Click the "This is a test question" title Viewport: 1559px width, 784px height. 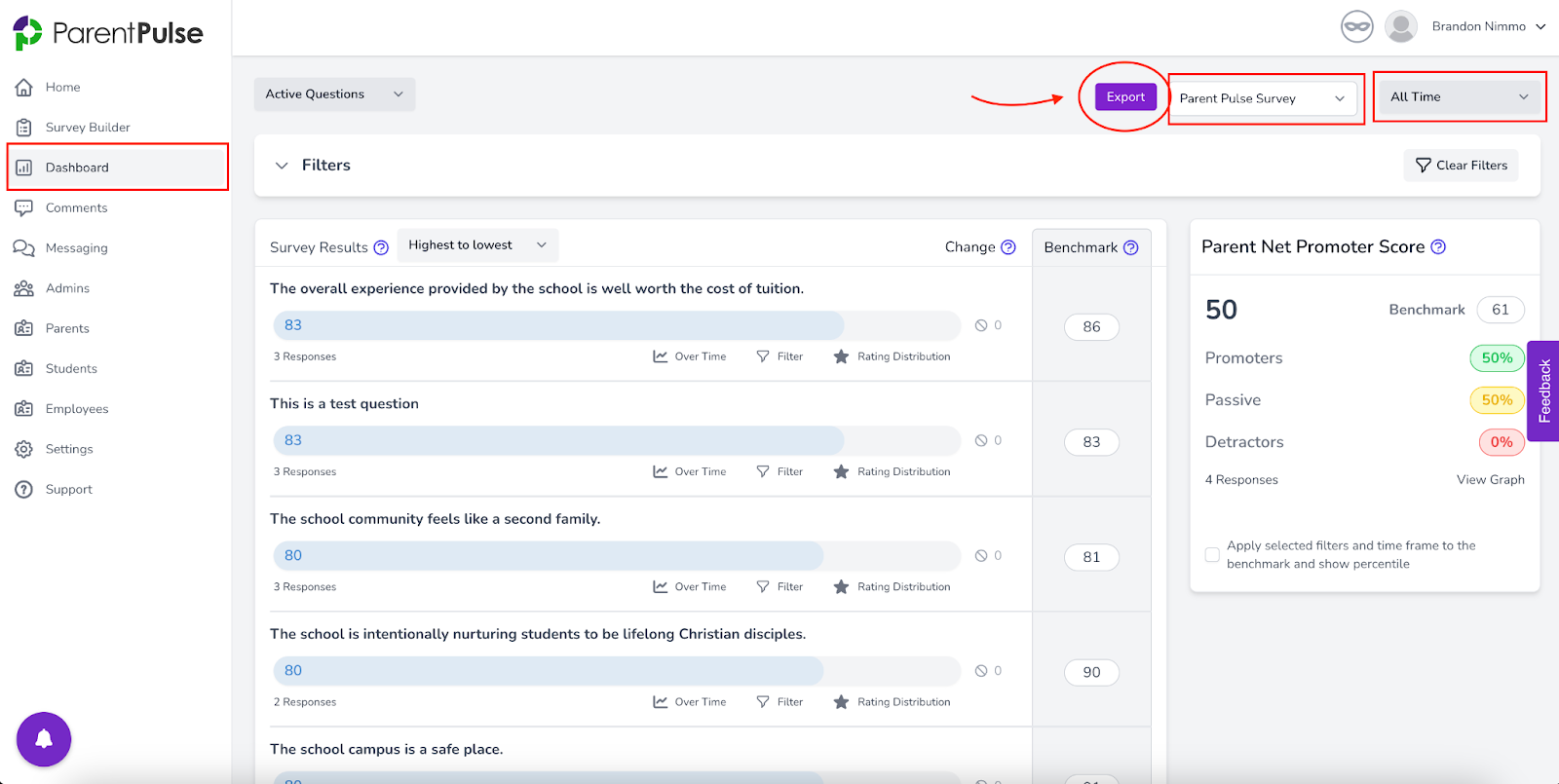pos(344,403)
